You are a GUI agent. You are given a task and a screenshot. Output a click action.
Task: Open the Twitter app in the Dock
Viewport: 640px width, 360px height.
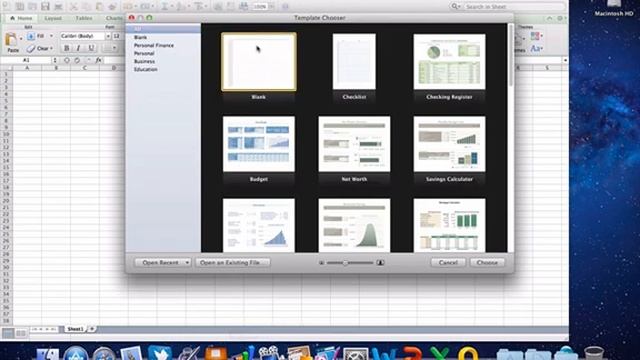pos(160,353)
